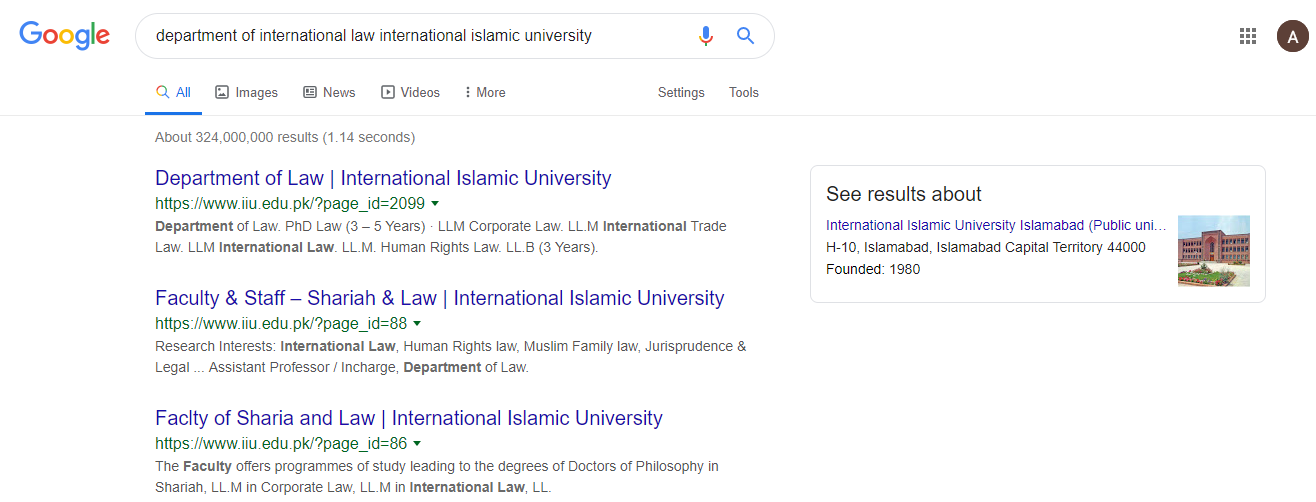Open Faculty & Staff Shariah & Law result
Image resolution: width=1316 pixels, height=502 pixels.
[x=439, y=298]
